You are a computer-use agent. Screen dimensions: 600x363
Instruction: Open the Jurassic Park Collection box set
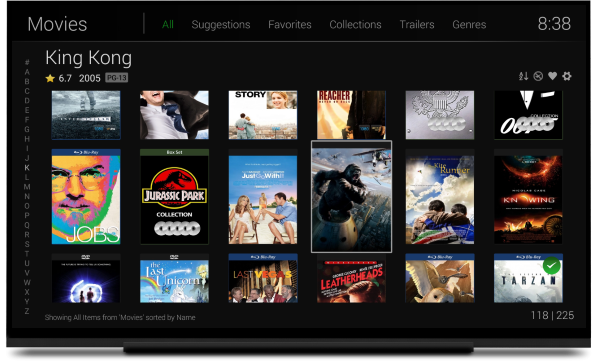tap(174, 197)
